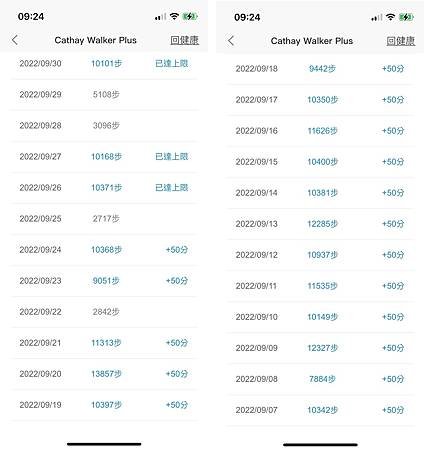Tap battery icon in right status bar
This screenshot has width=424, height=450.
click(406, 17)
